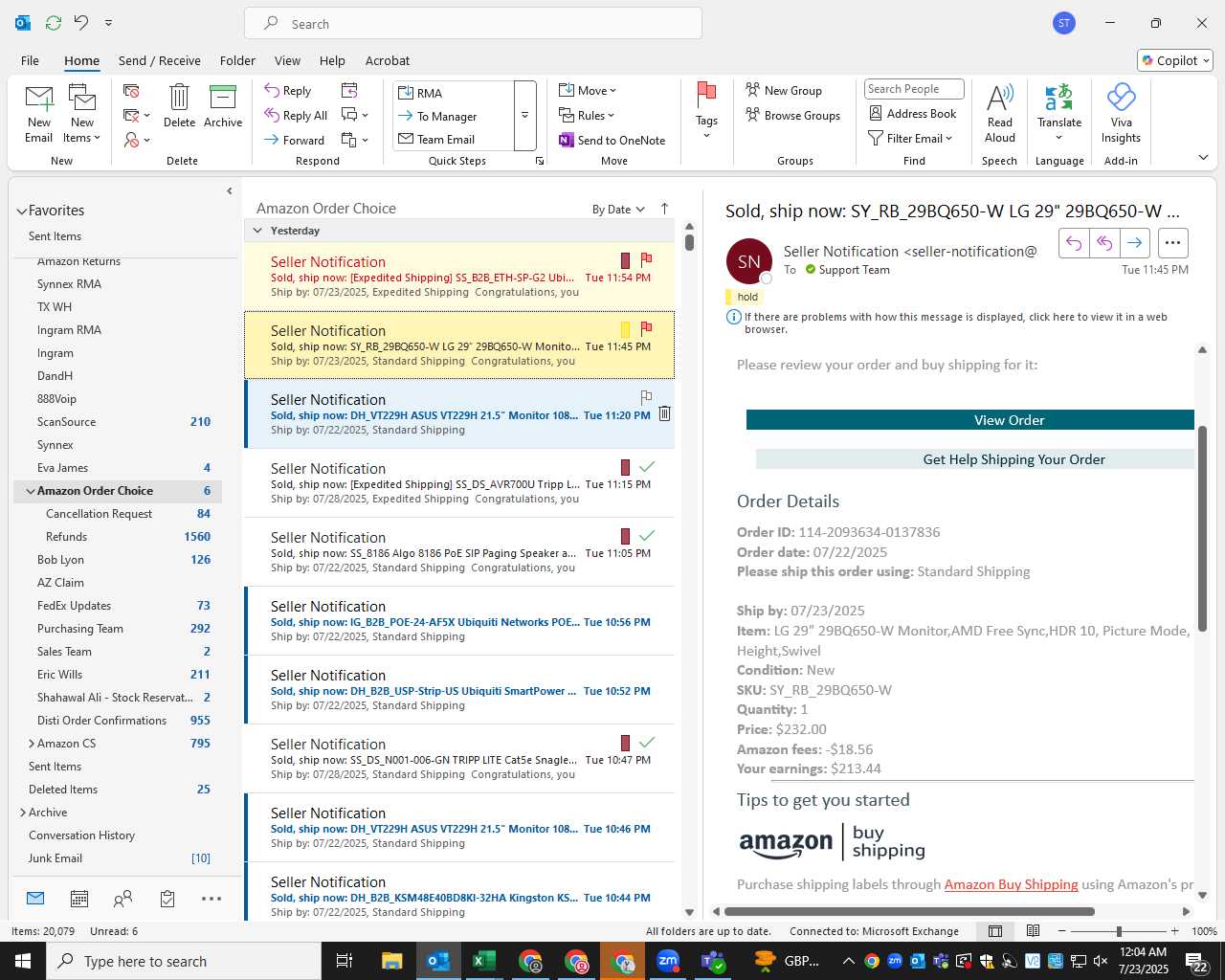Open the Move dropdown
This screenshot has width=1225, height=980.
click(588, 91)
